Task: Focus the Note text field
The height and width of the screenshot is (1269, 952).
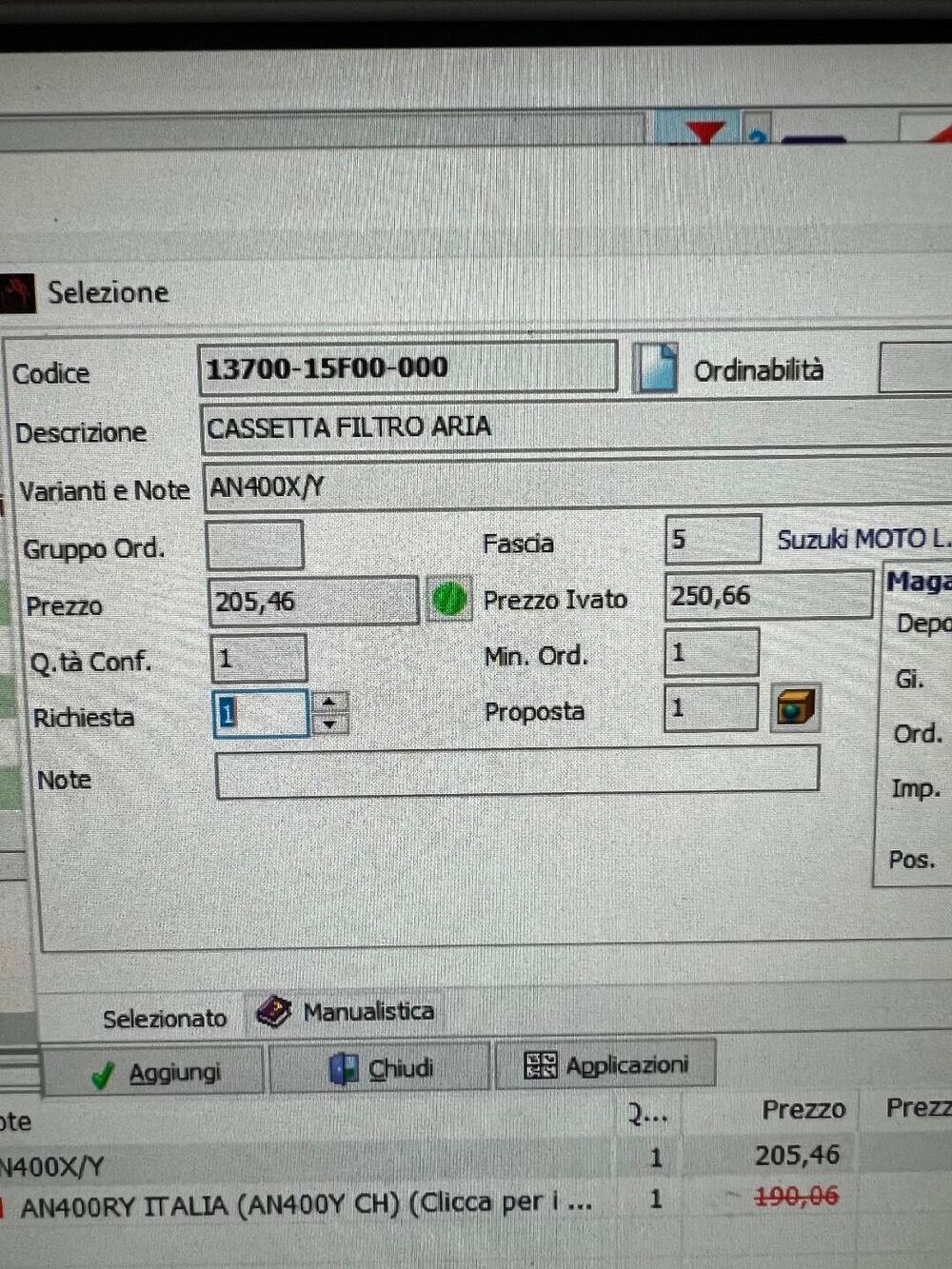Action: (517, 769)
